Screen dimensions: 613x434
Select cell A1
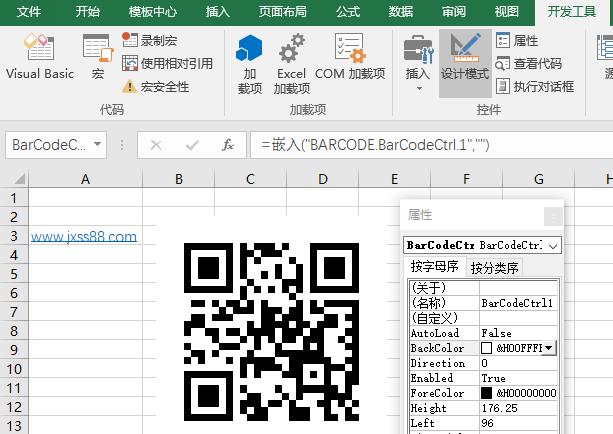[x=85, y=198]
